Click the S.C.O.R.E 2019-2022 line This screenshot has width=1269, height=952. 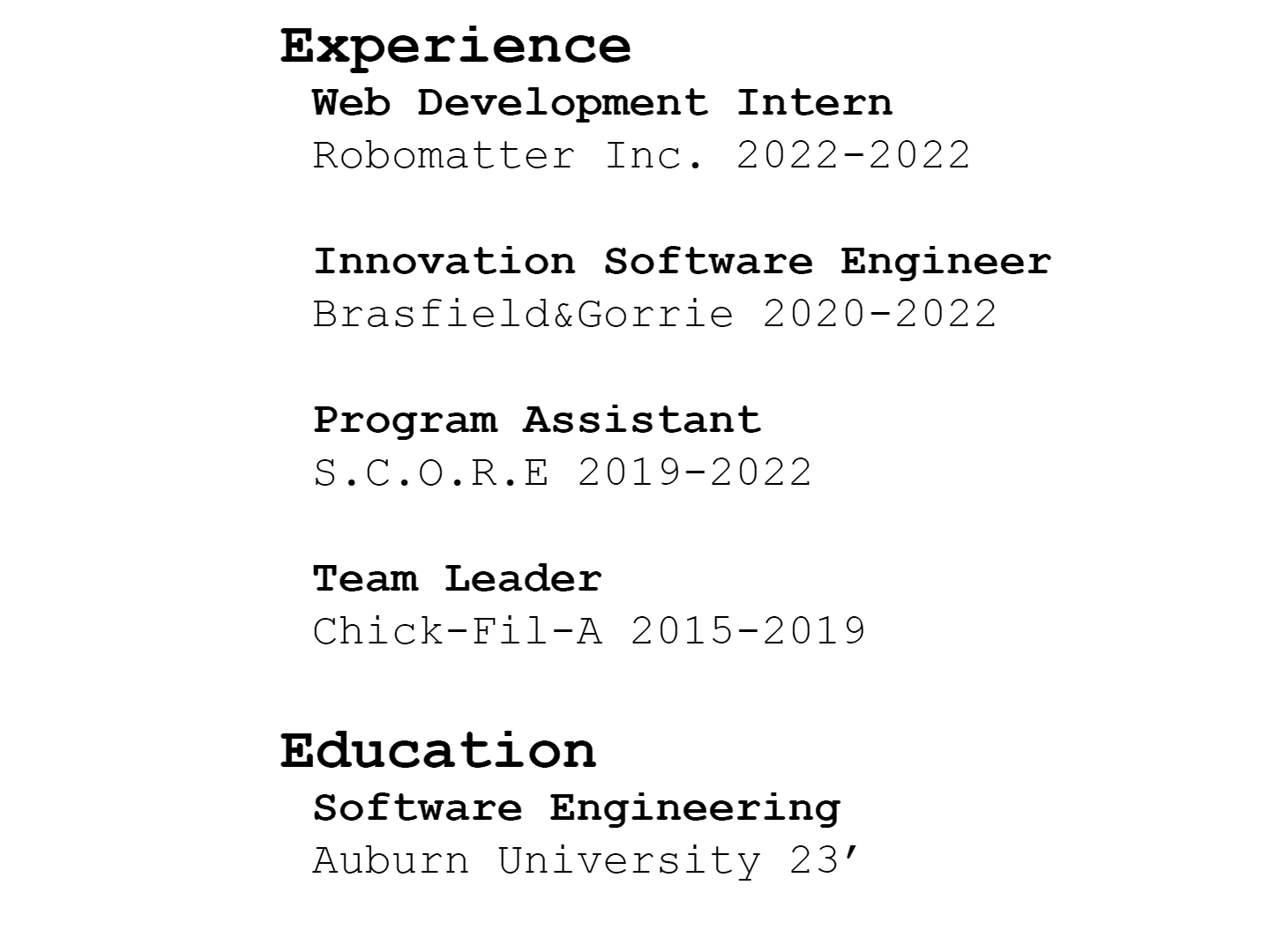[563, 473]
